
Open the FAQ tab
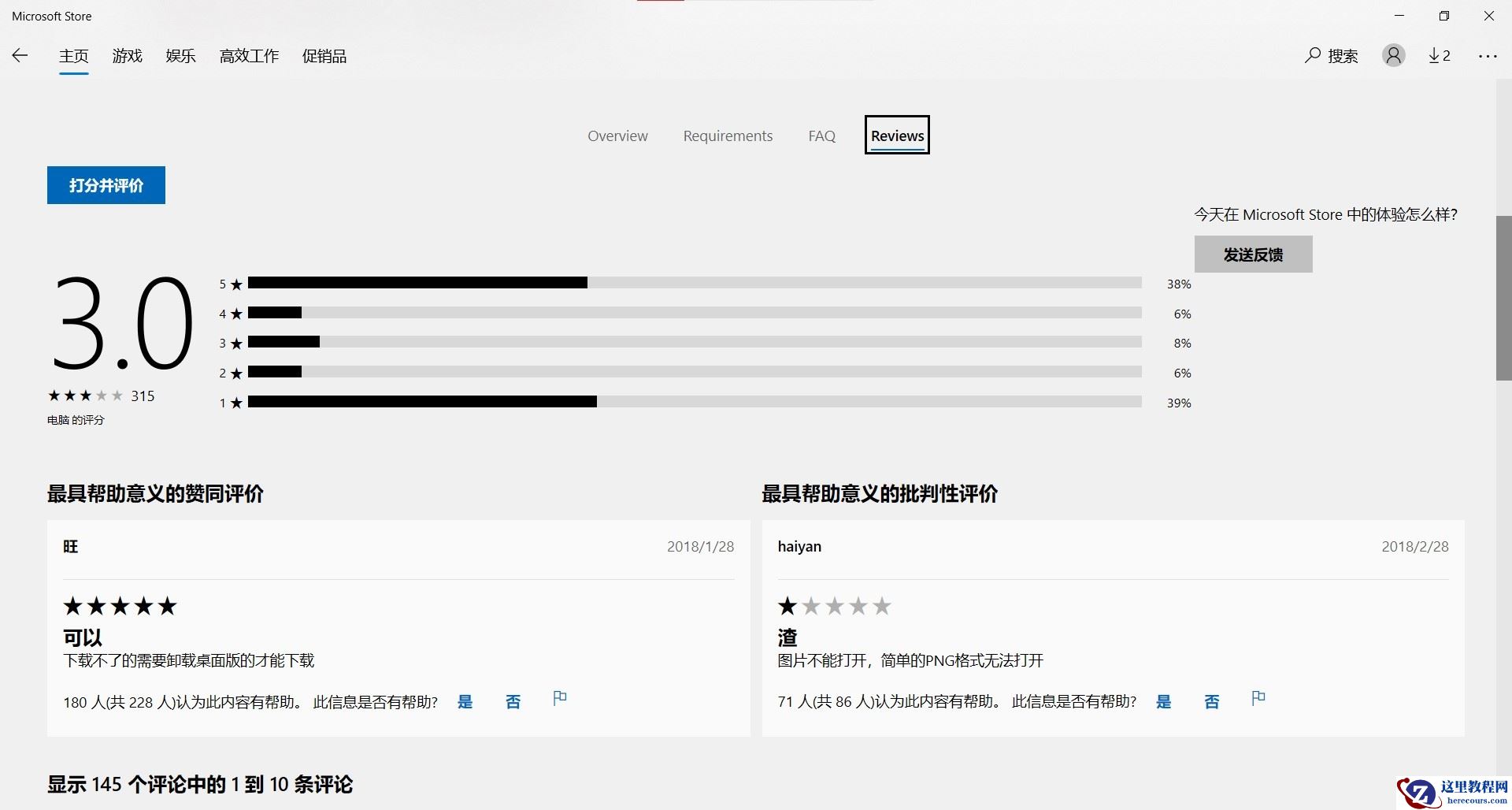821,136
